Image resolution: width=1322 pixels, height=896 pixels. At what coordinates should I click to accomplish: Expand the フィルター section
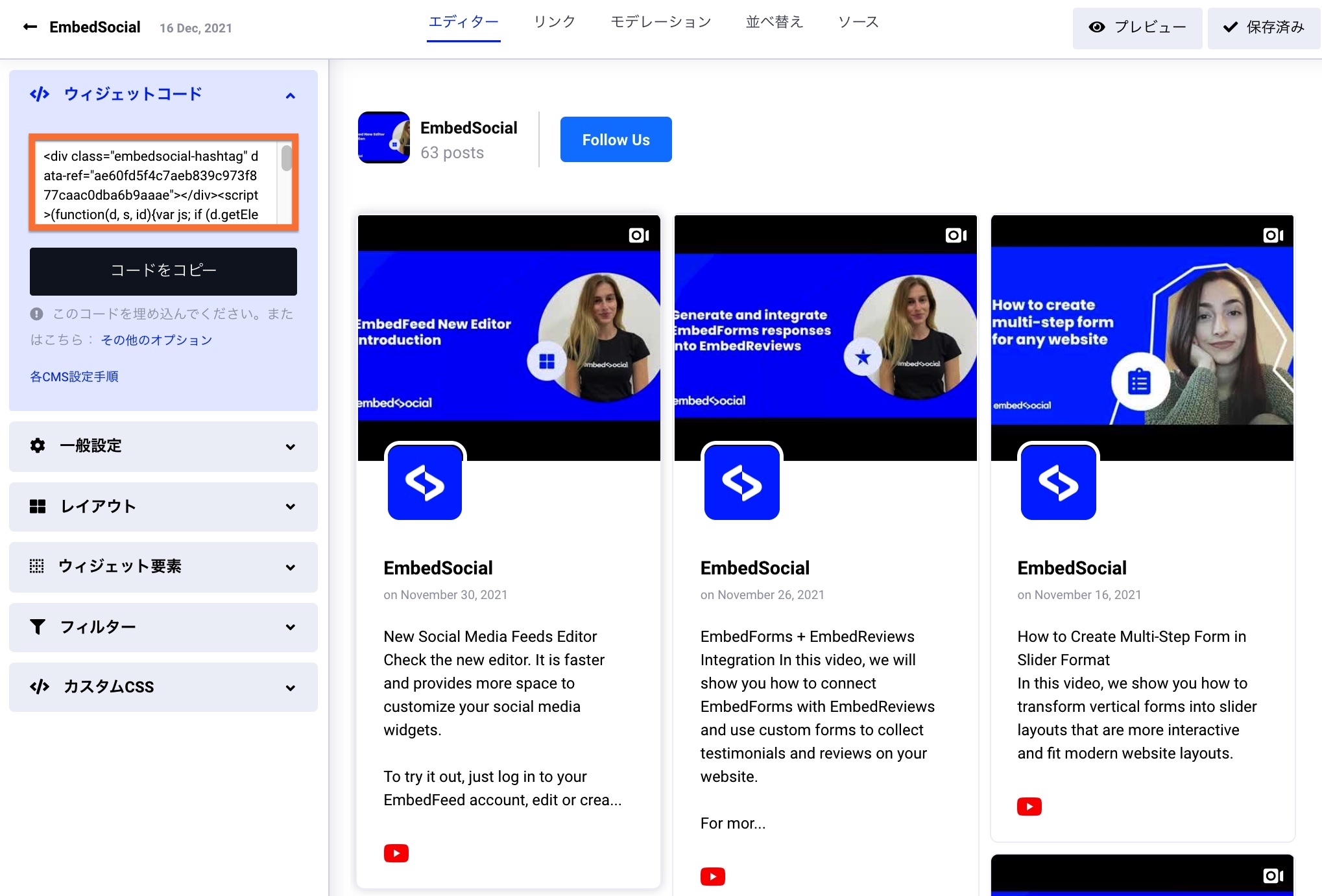click(x=163, y=627)
